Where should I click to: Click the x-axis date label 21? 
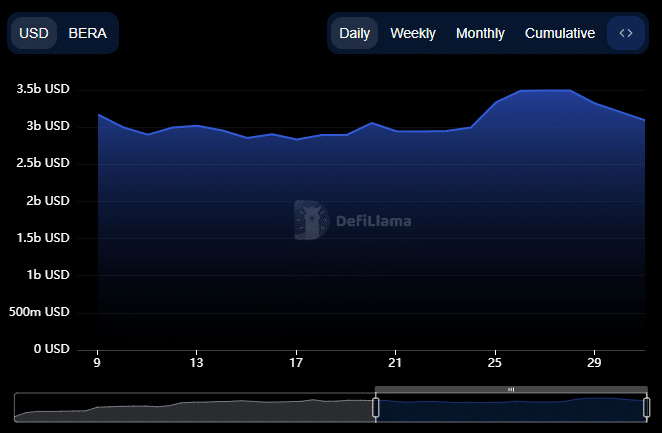tap(396, 361)
